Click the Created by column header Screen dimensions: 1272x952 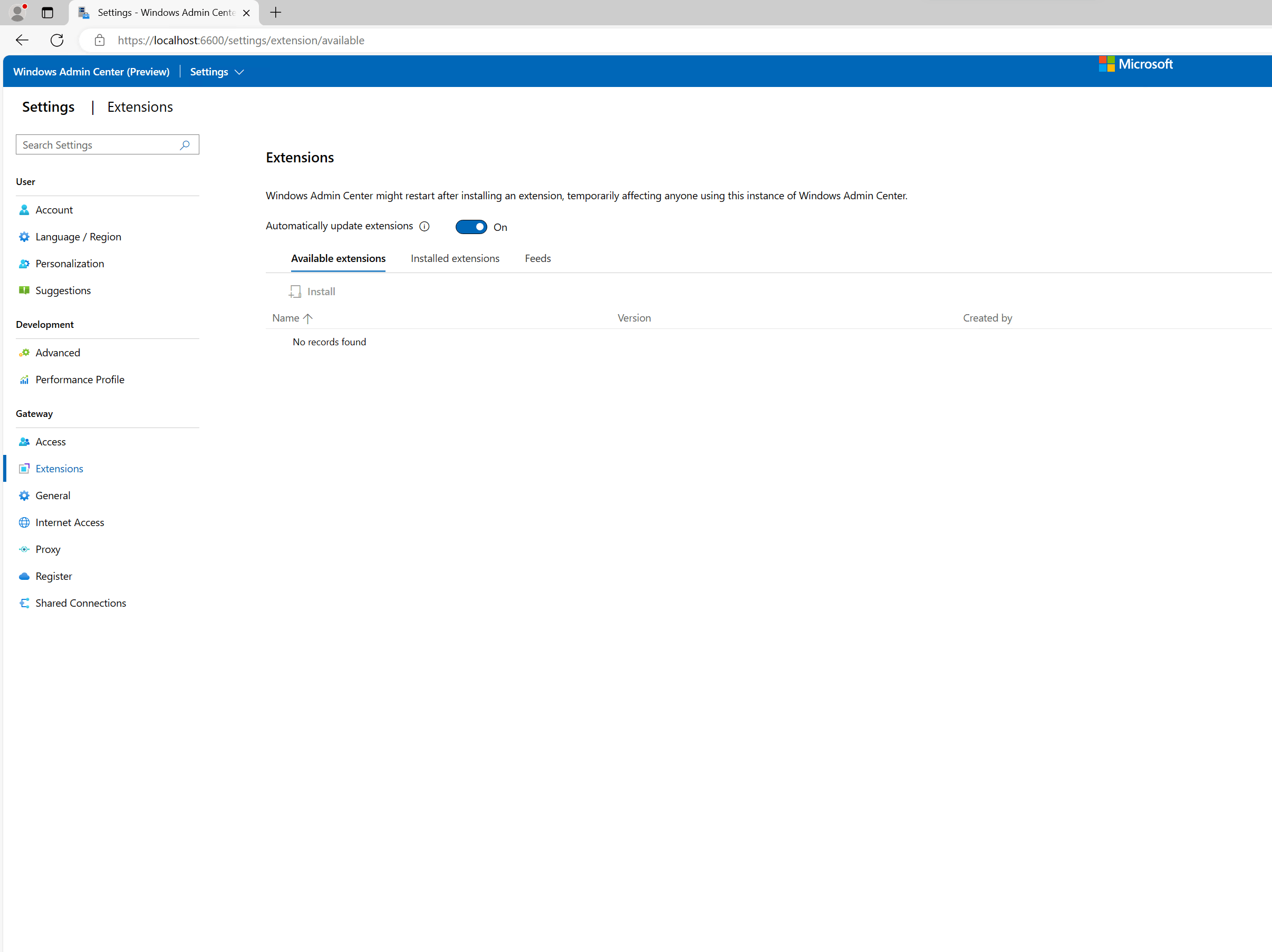point(987,318)
